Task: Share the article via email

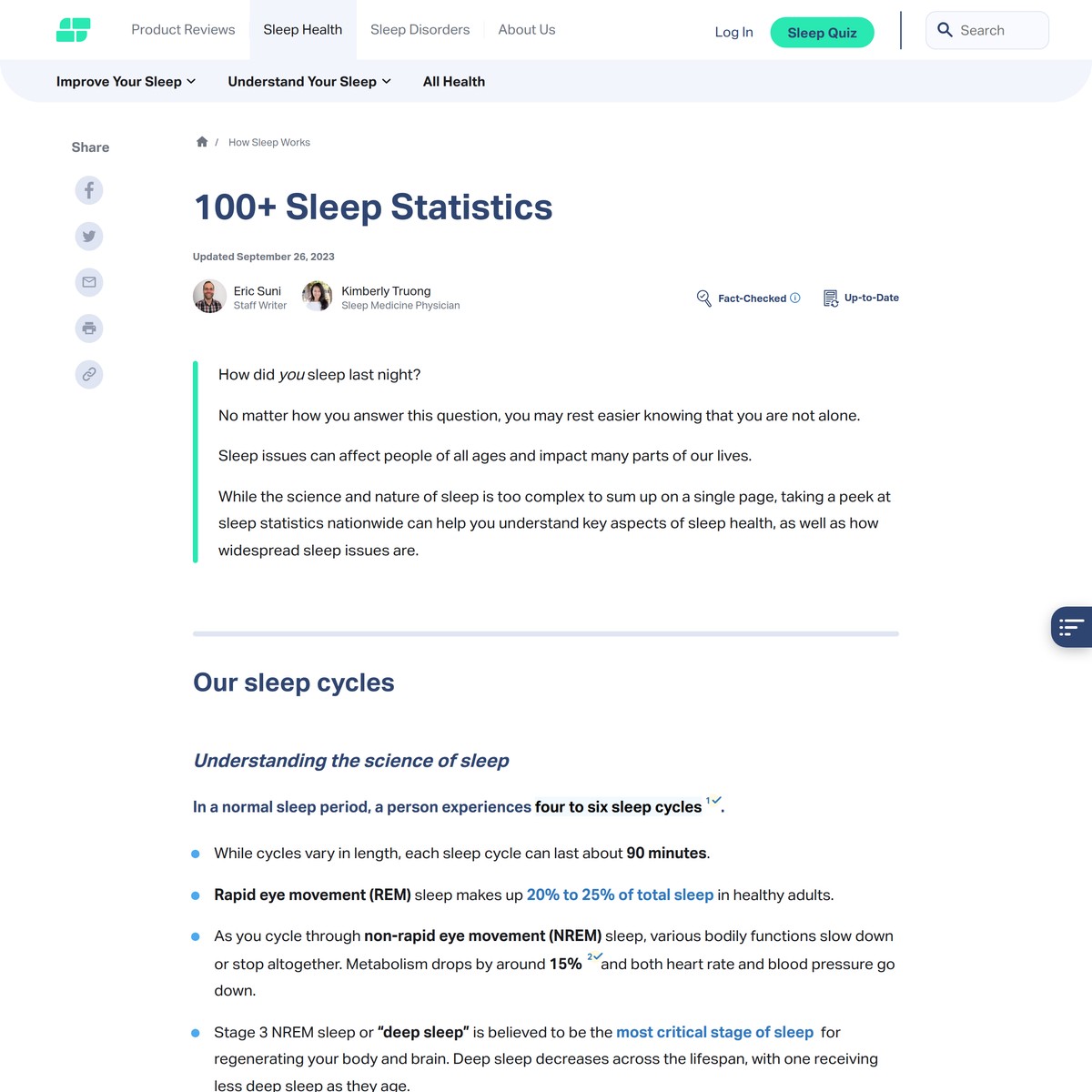Action: (x=88, y=282)
